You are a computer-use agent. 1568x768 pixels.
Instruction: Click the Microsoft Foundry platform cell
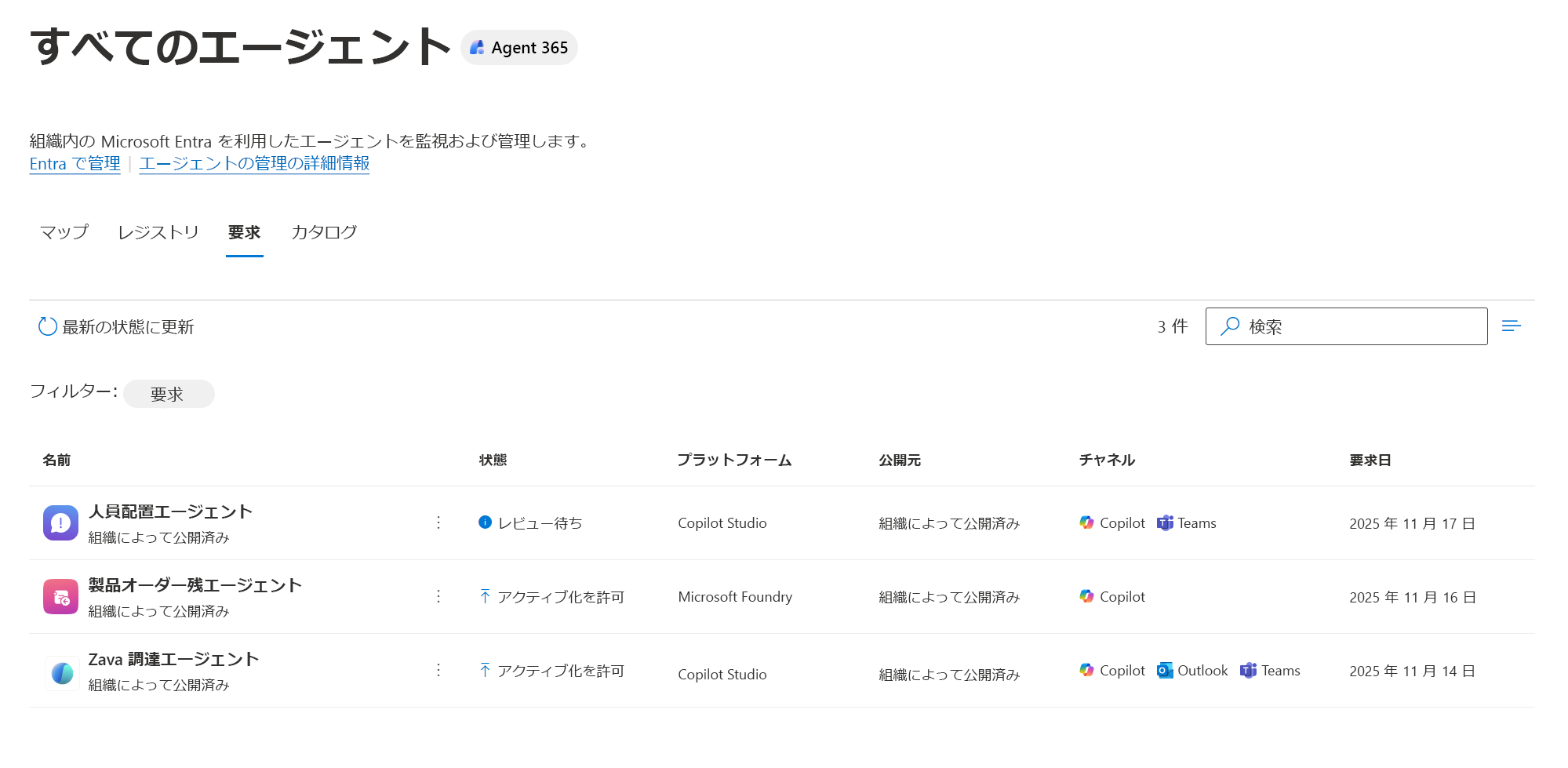tap(735, 597)
